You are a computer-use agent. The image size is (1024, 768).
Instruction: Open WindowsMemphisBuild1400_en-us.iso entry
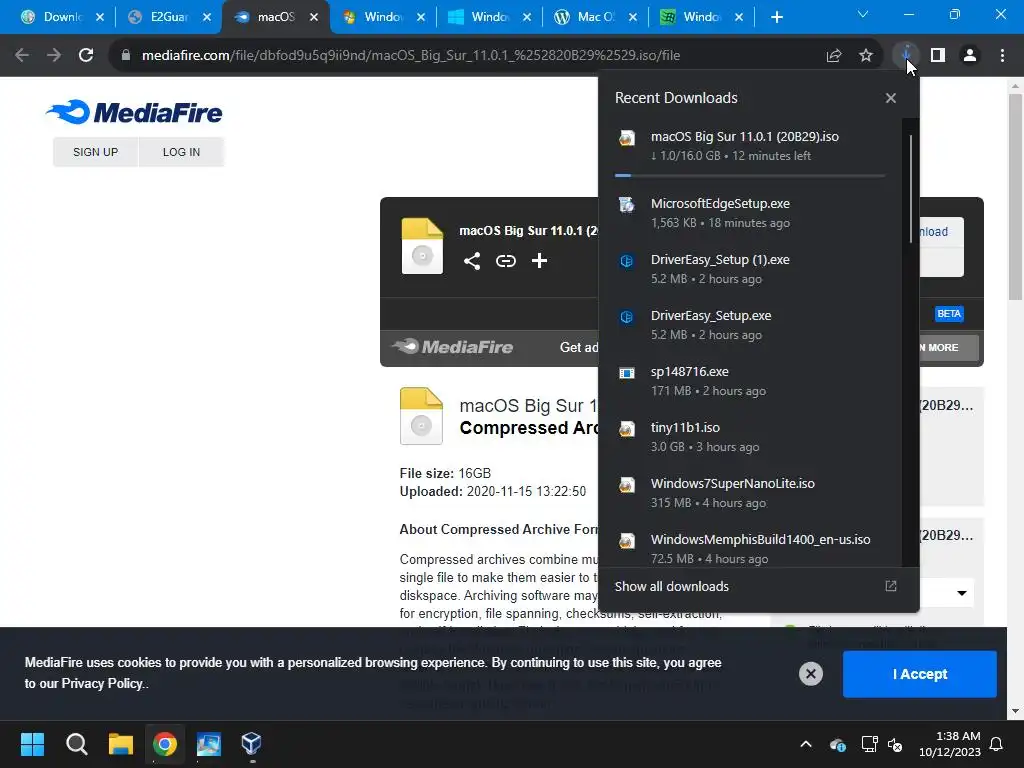tap(750, 549)
